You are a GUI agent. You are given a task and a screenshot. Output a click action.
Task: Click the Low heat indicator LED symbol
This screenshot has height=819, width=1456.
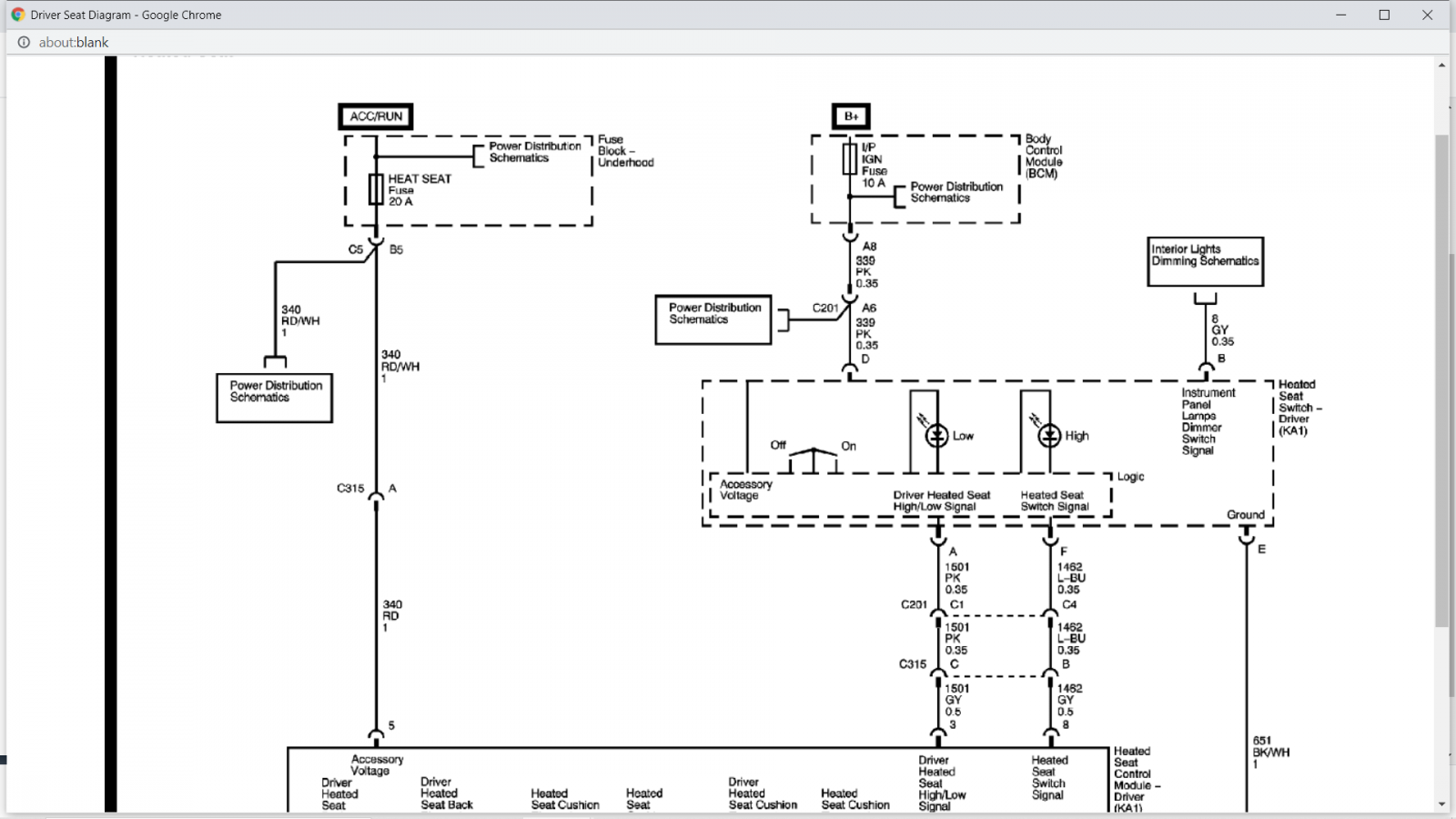tap(936, 436)
